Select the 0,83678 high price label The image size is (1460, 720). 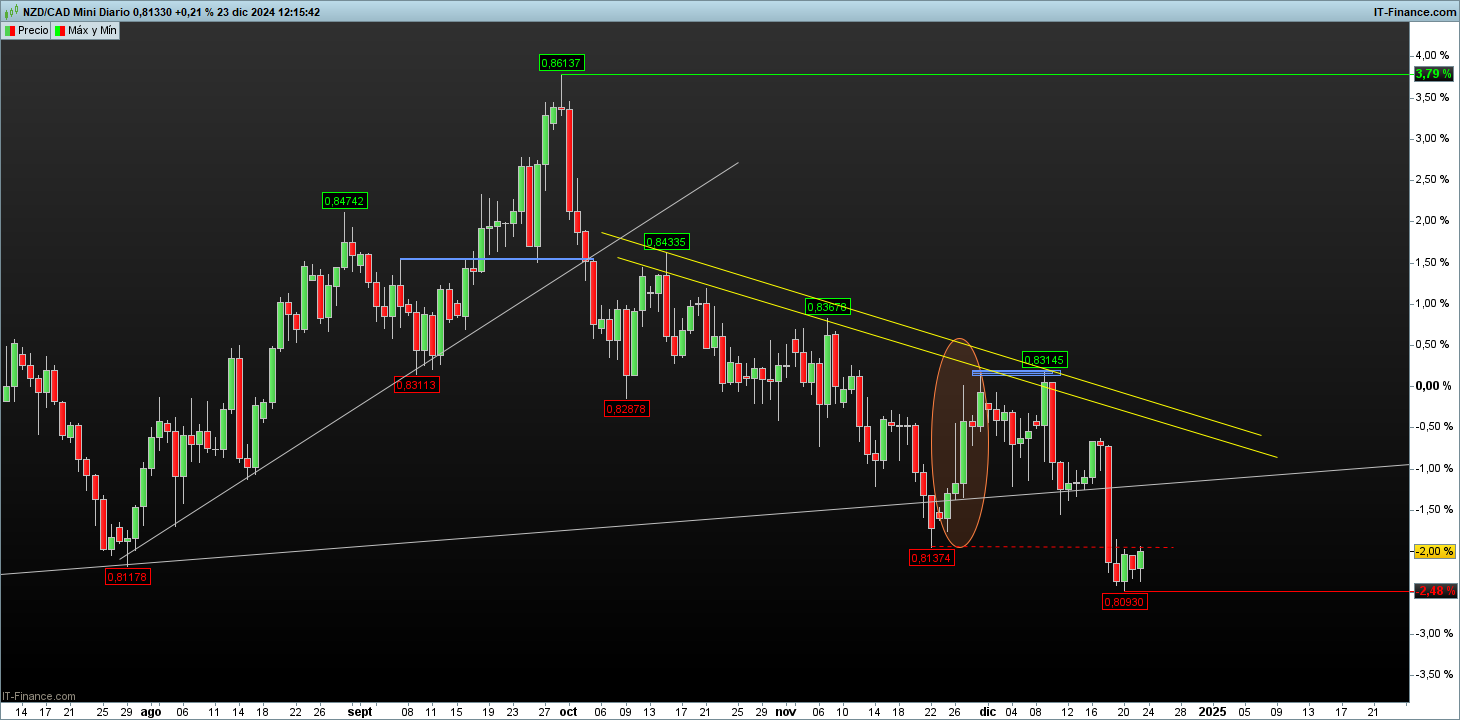click(828, 307)
